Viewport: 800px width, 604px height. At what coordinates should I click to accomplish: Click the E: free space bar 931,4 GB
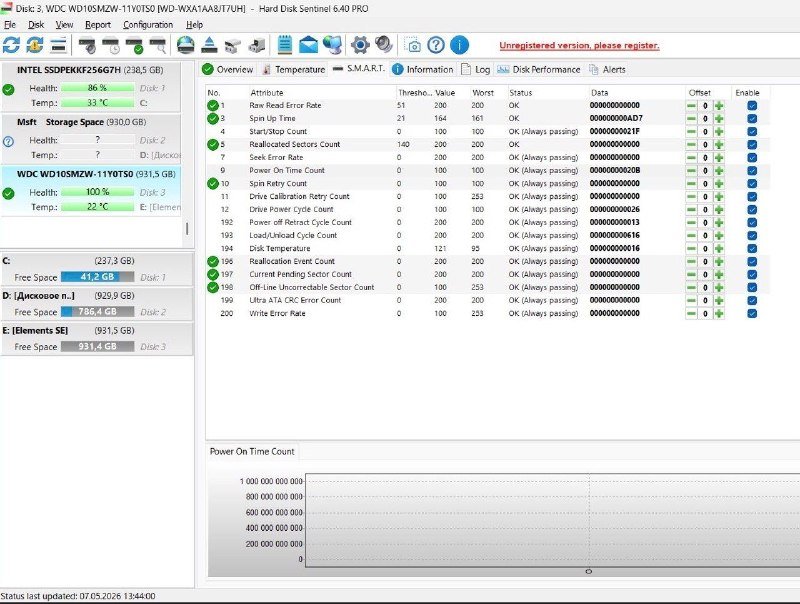tap(97, 346)
